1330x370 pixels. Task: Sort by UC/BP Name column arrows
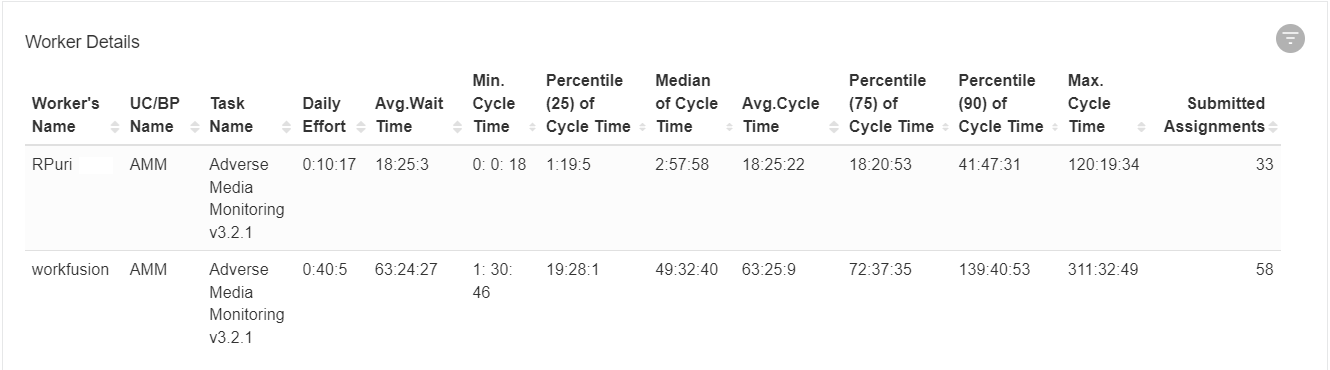coord(195,127)
